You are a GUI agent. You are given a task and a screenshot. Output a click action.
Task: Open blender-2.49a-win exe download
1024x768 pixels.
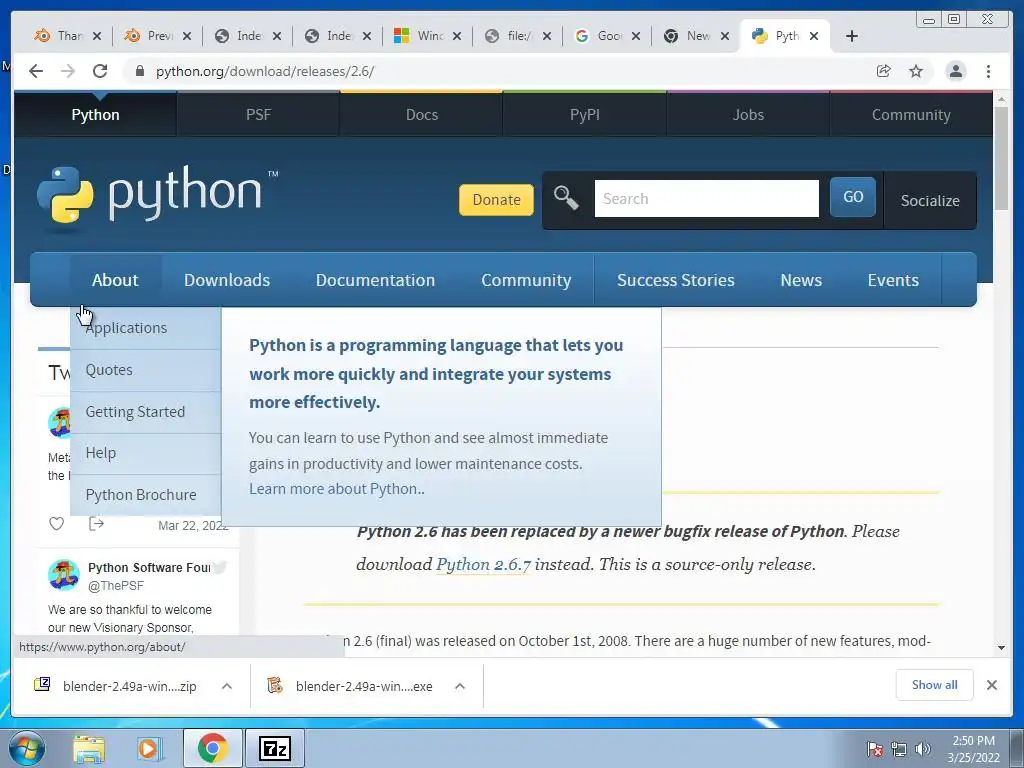point(364,686)
